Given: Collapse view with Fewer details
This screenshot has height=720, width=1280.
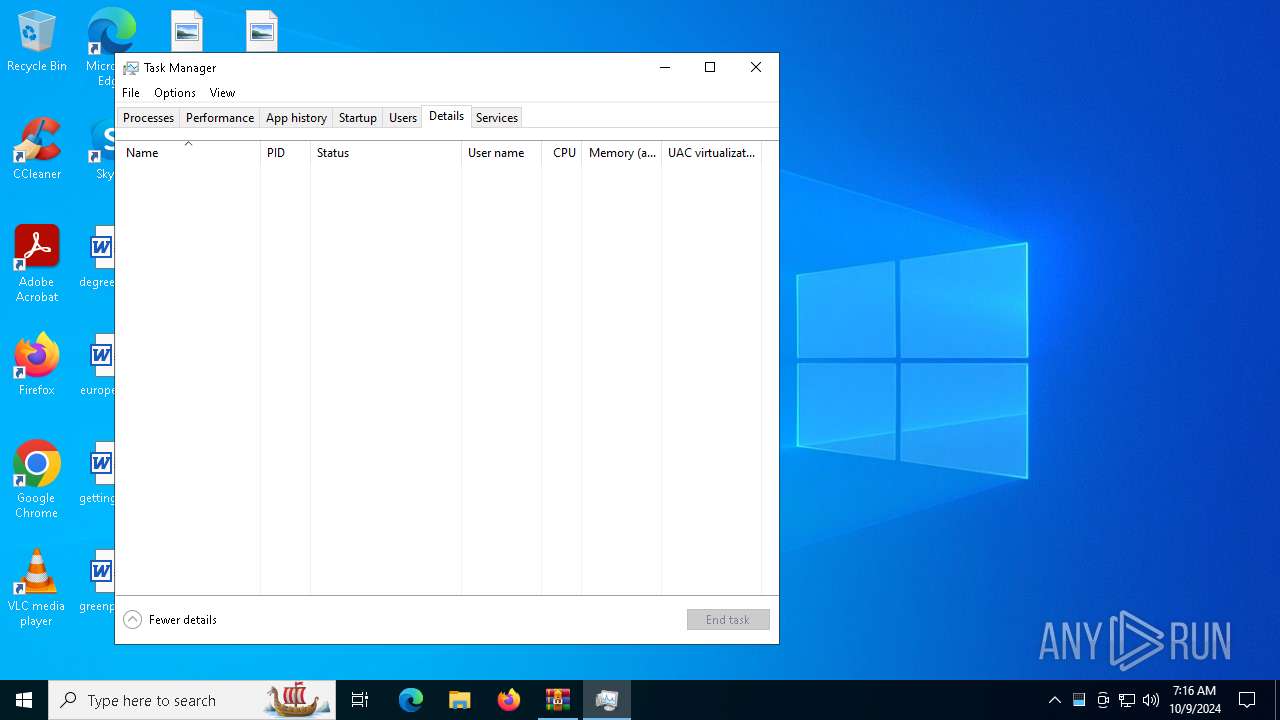Looking at the screenshot, I should [170, 620].
